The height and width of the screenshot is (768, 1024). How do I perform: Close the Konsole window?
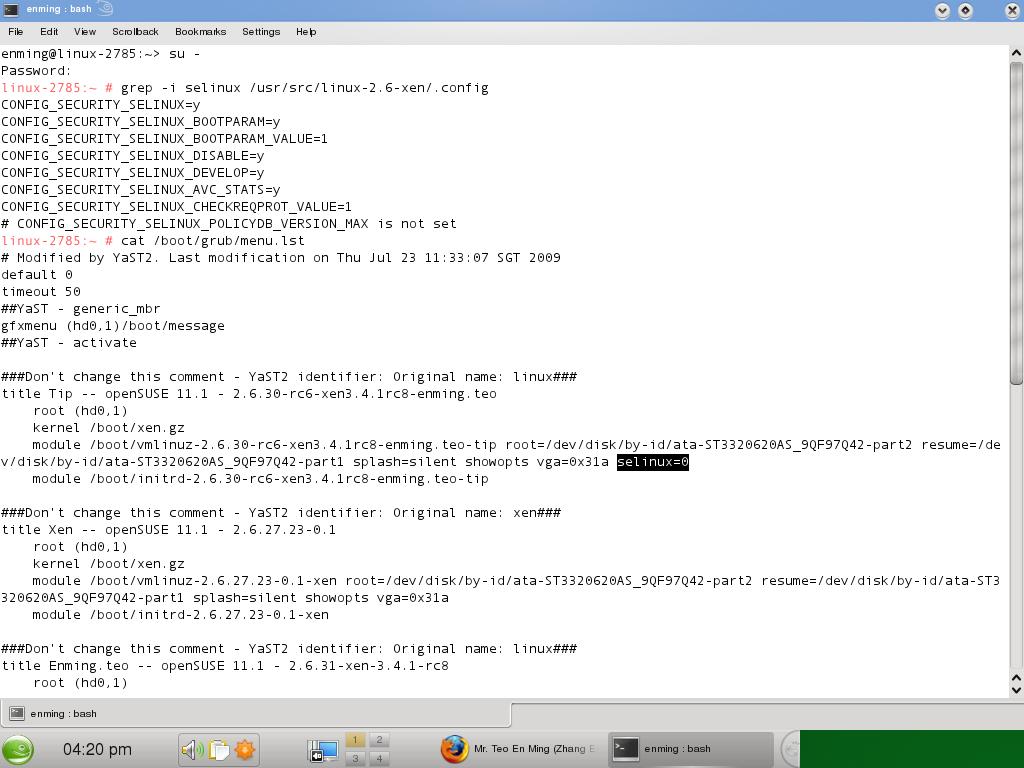[1011, 10]
